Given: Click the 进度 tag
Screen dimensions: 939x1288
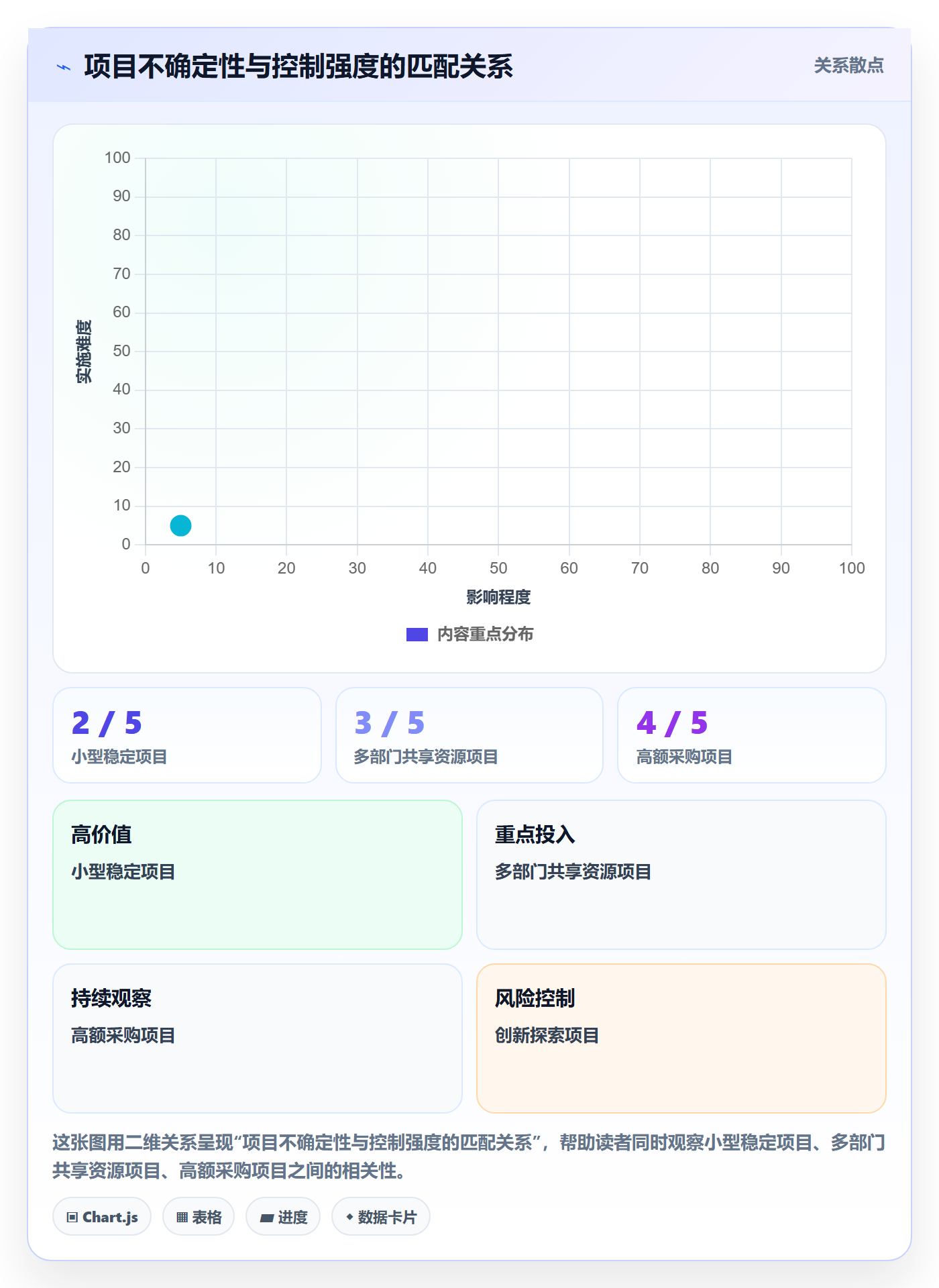Looking at the screenshot, I should pos(283,1217).
